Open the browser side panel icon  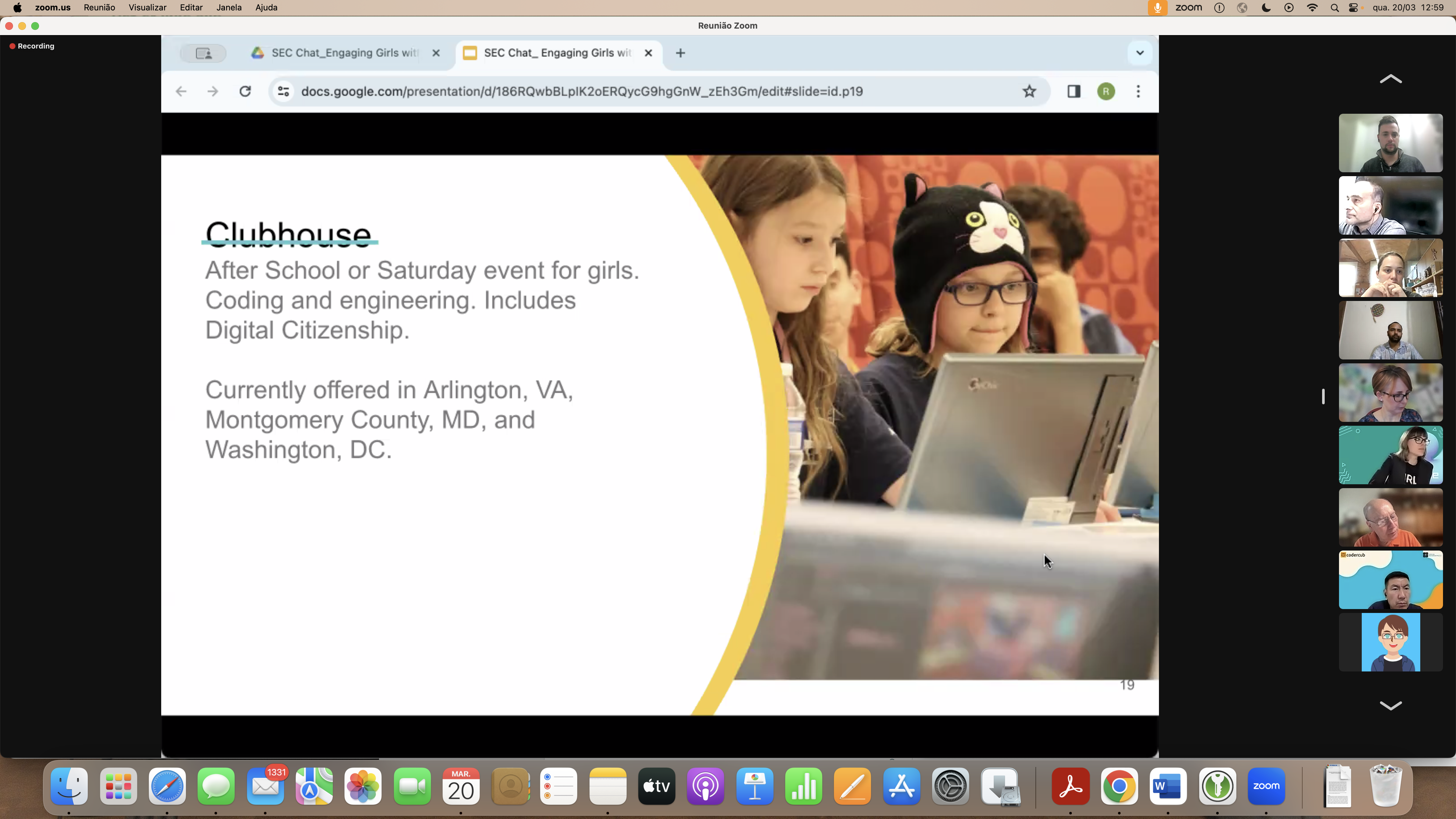[1074, 92]
